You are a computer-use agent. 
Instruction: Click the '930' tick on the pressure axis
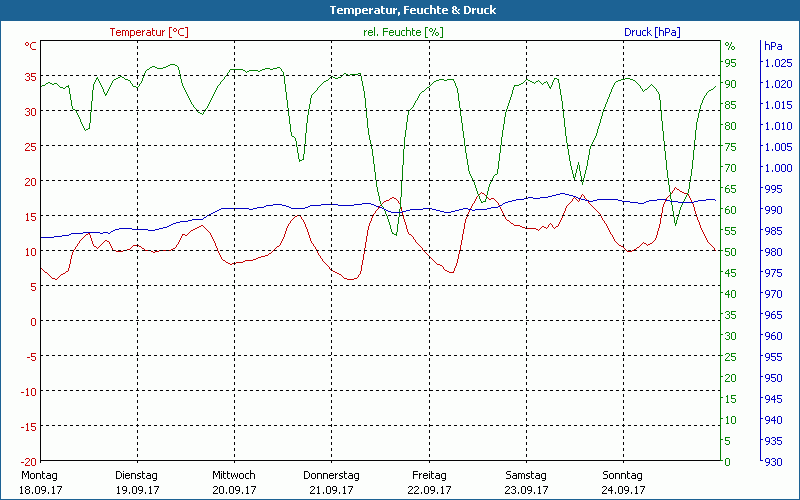(772, 462)
